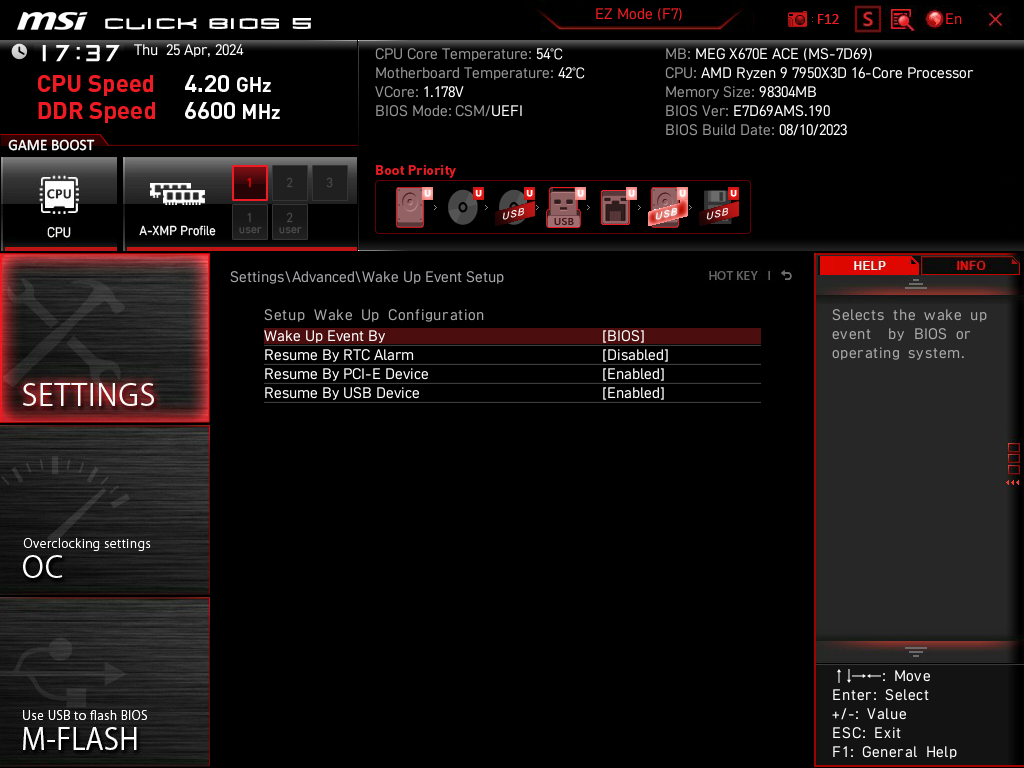Click the date Thu 25 Apr, 2024
The height and width of the screenshot is (768, 1024).
(189, 50)
